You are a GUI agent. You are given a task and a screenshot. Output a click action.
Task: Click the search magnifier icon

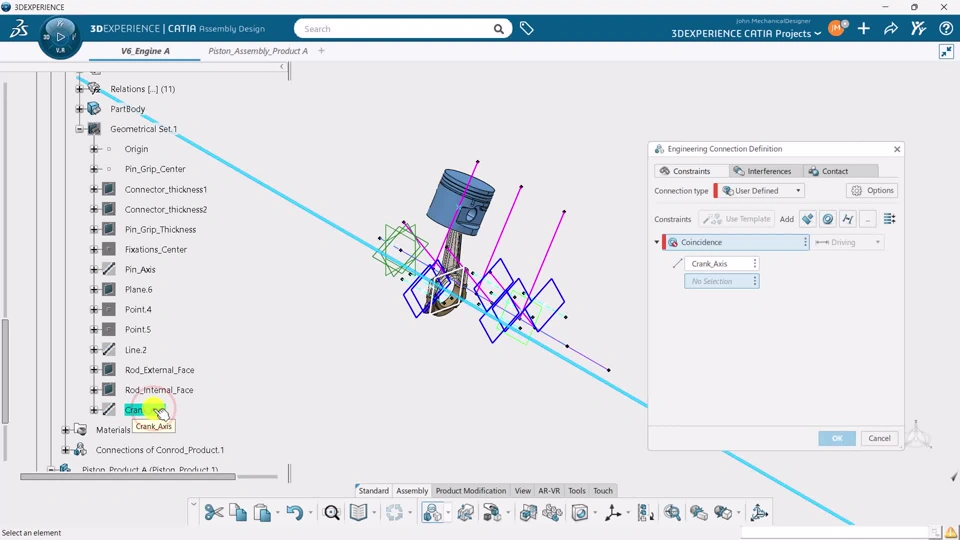(499, 29)
